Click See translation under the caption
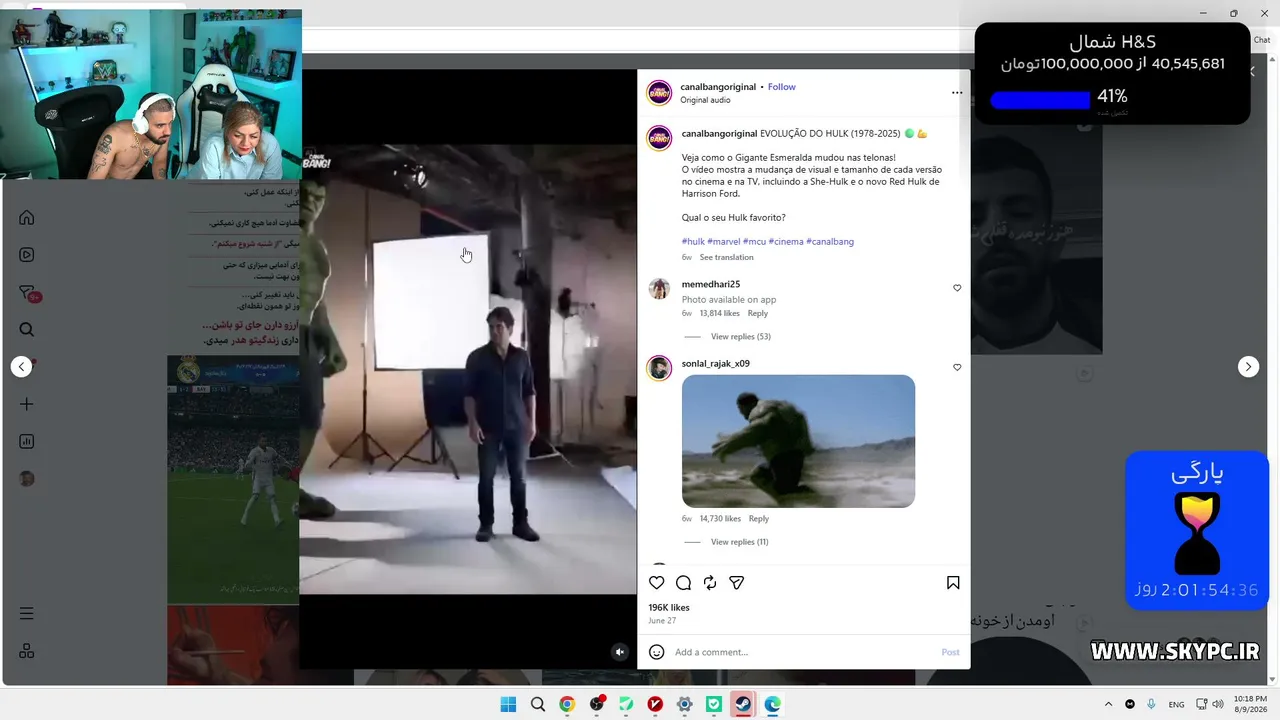The height and width of the screenshot is (720, 1280). (726, 257)
